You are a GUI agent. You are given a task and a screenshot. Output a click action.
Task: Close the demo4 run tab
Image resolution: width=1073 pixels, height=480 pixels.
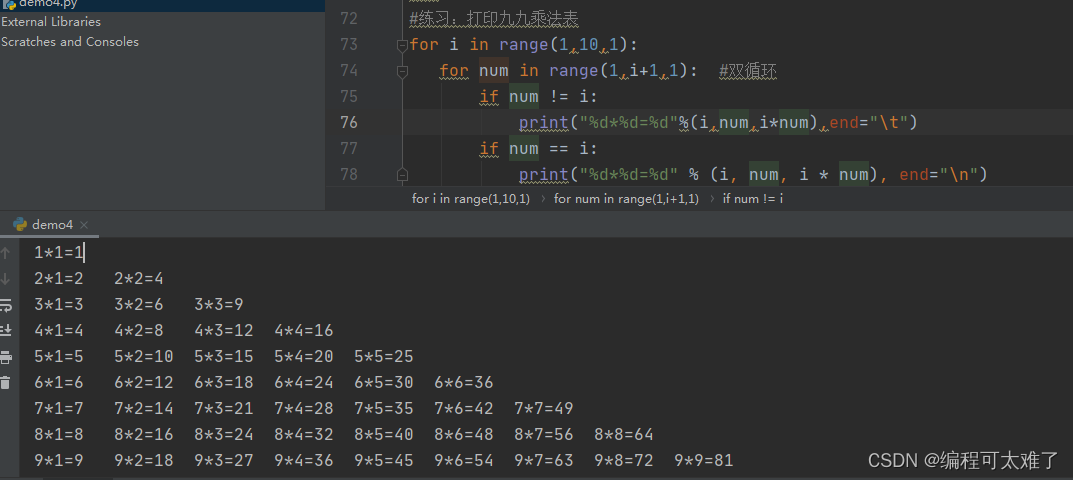tap(83, 225)
